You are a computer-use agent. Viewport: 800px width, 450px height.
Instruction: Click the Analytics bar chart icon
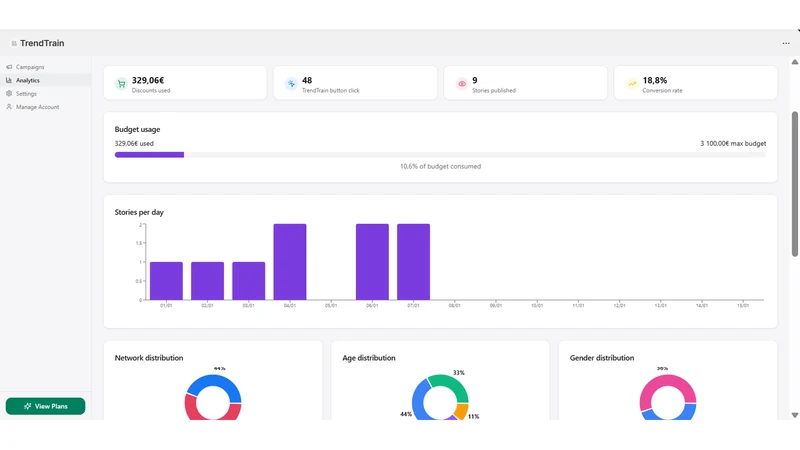pyautogui.click(x=9, y=80)
